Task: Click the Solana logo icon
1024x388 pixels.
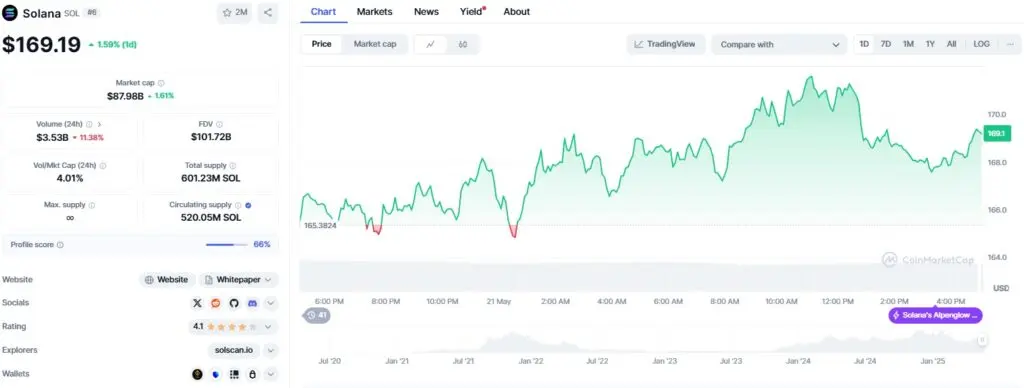Action: point(10,12)
